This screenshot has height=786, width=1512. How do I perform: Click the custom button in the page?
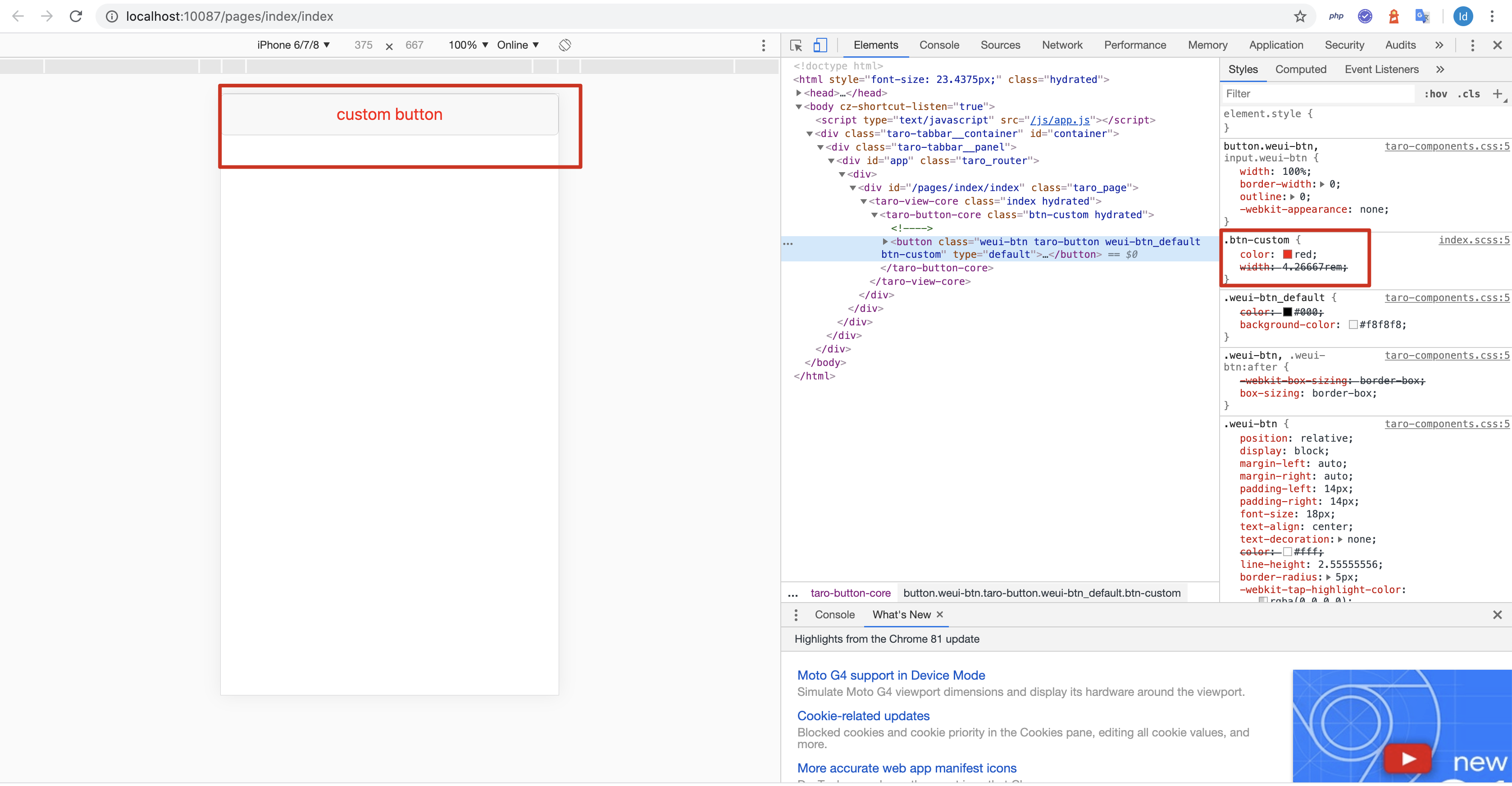pos(389,114)
